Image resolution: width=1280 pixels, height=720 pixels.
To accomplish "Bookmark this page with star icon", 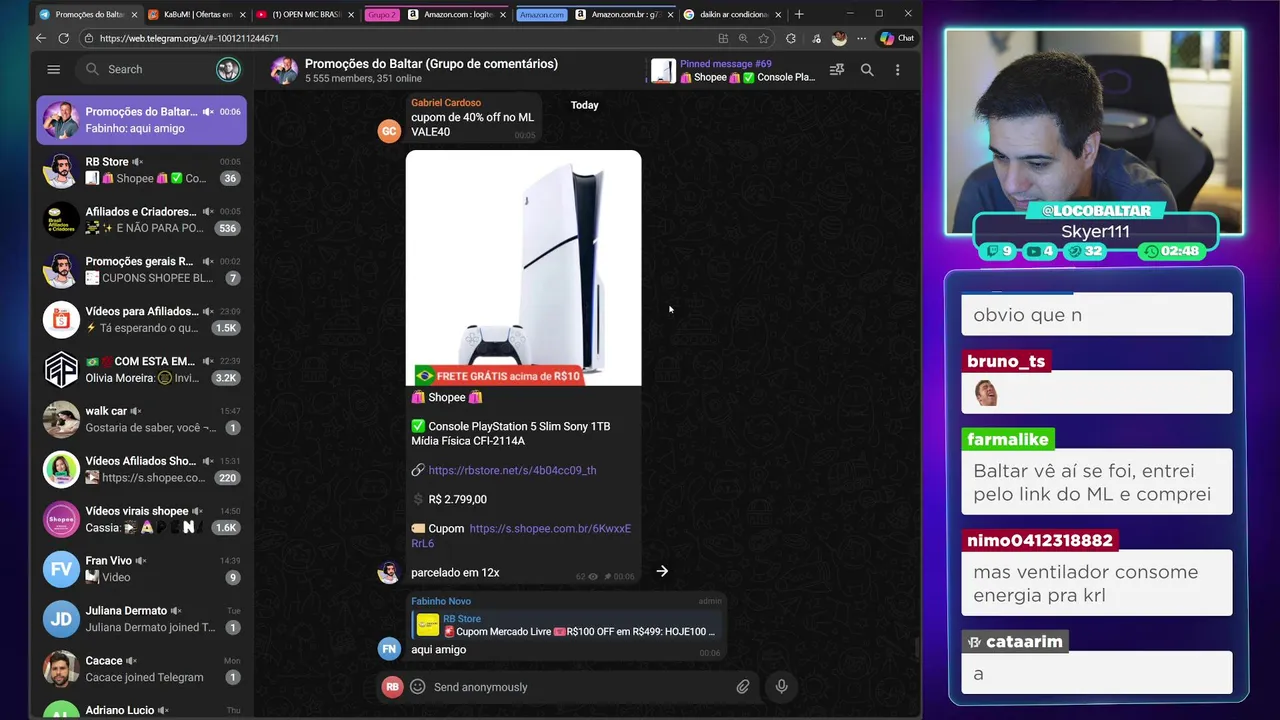I will [763, 38].
